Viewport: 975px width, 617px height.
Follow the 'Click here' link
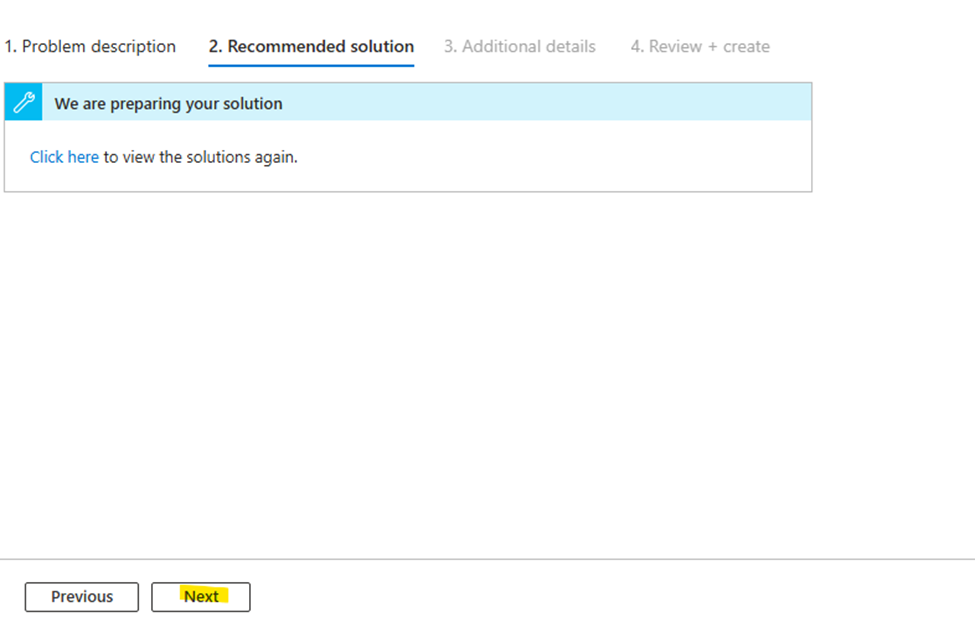click(x=64, y=157)
